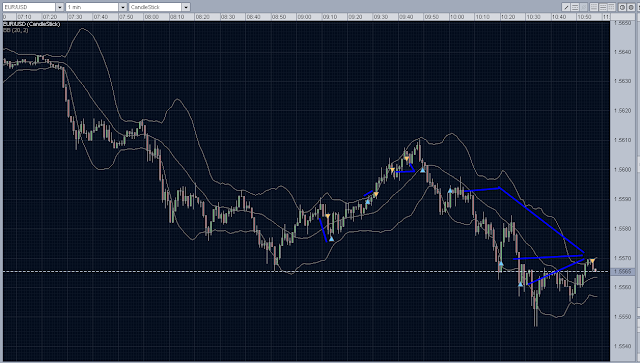
Task: Click the 09:00 mark on time axis
Action: (304, 17)
